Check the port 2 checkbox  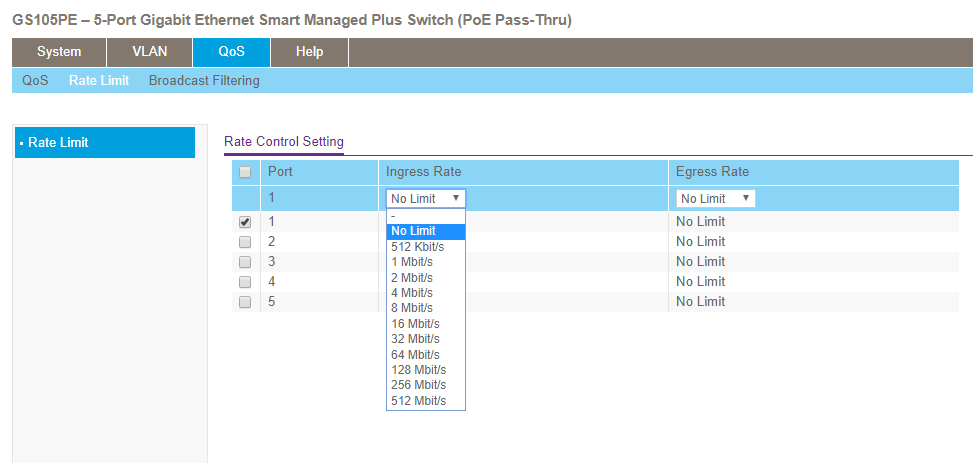click(x=245, y=242)
